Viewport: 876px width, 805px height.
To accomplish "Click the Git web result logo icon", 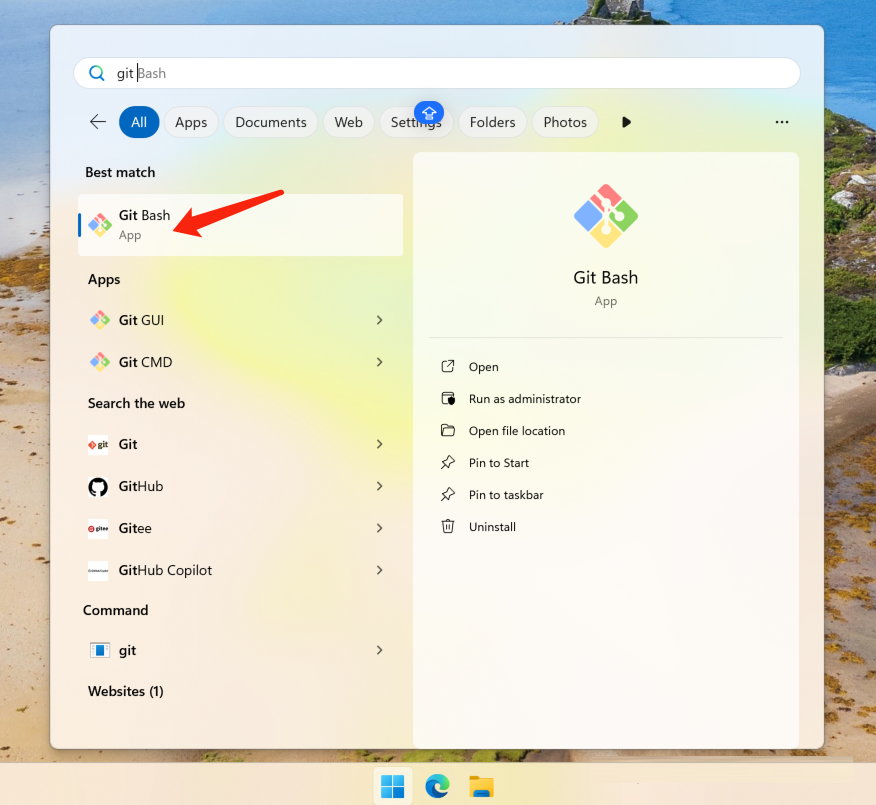I will tap(98, 445).
